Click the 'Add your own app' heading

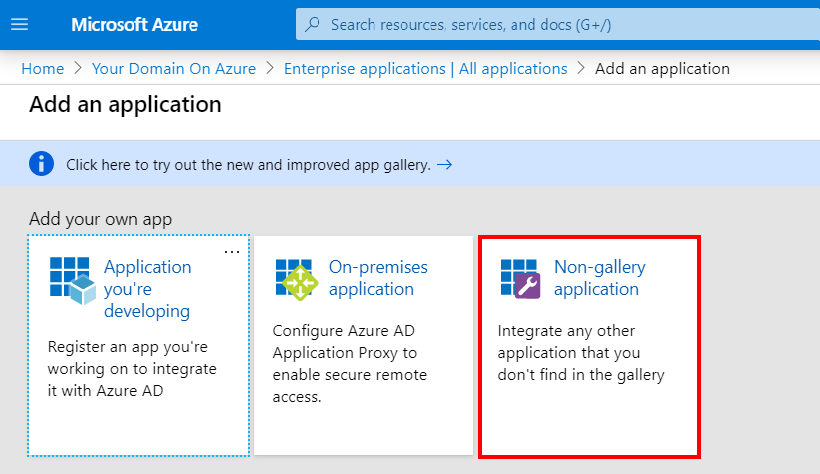(100, 219)
